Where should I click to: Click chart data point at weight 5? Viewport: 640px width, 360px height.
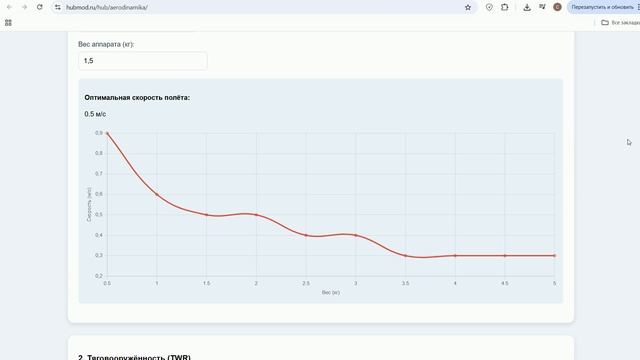(x=554, y=256)
